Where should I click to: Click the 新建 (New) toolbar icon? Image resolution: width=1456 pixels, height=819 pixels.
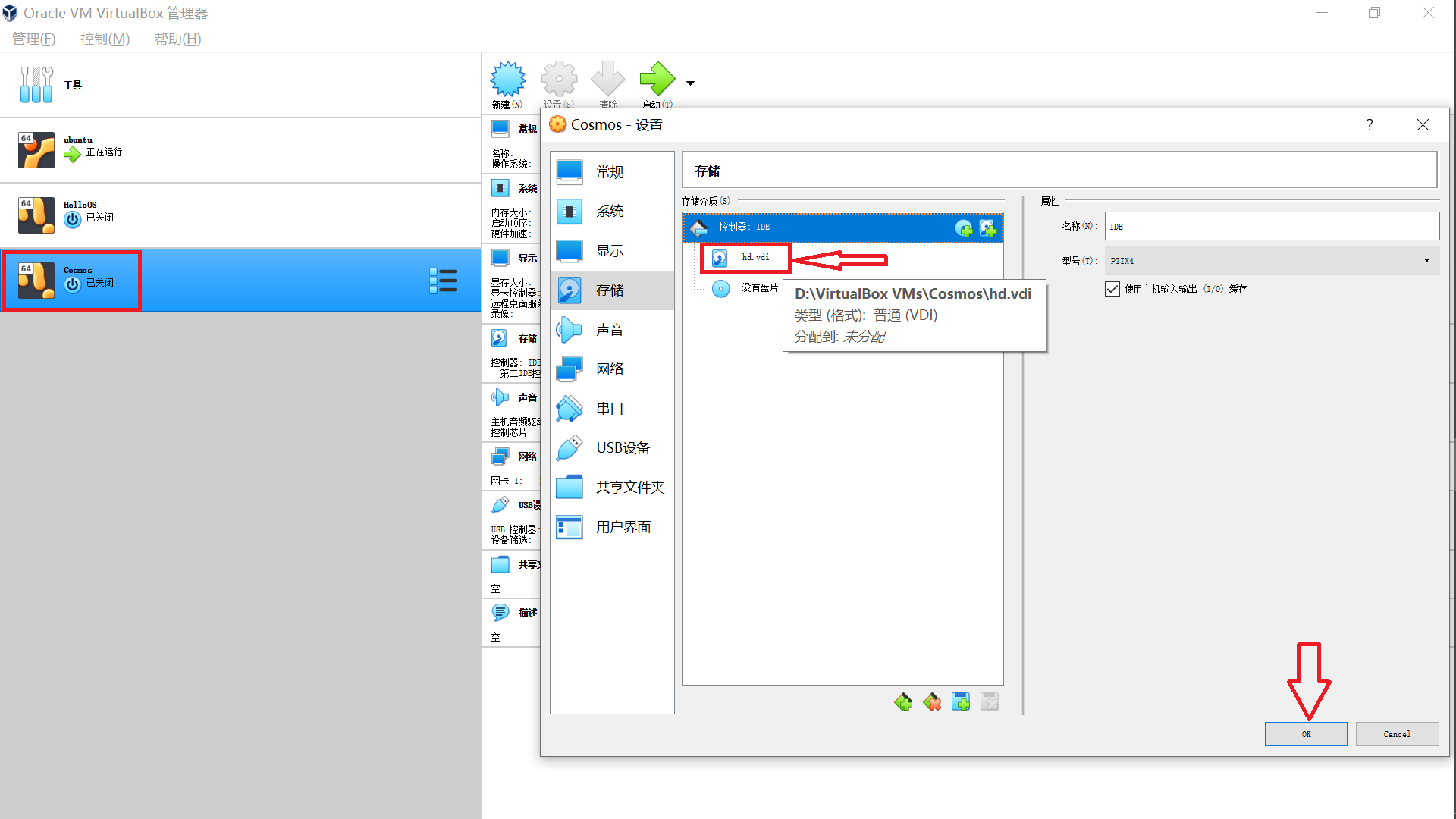click(x=507, y=80)
